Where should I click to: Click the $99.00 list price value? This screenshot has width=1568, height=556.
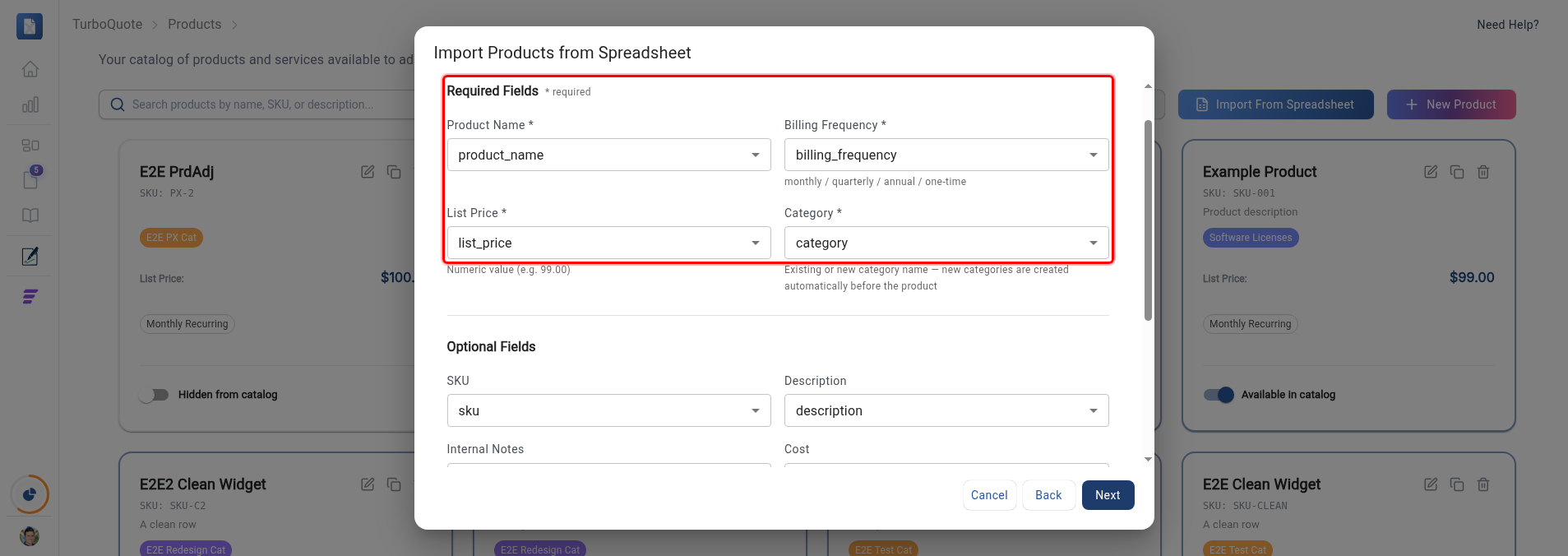1472,278
